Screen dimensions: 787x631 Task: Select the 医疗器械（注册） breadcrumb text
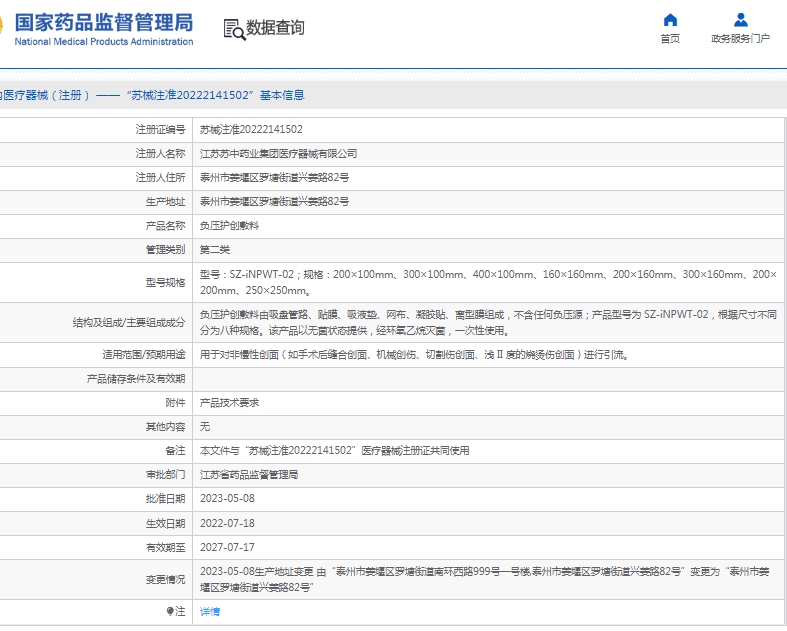(x=46, y=96)
